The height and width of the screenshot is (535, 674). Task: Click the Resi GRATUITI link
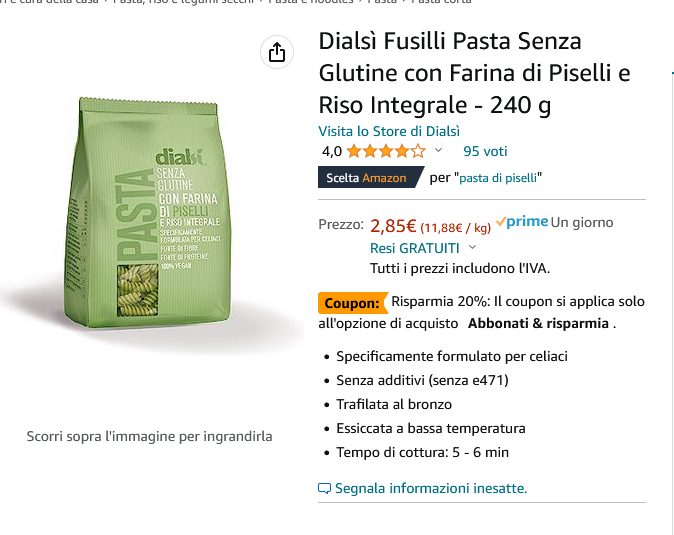coord(415,248)
